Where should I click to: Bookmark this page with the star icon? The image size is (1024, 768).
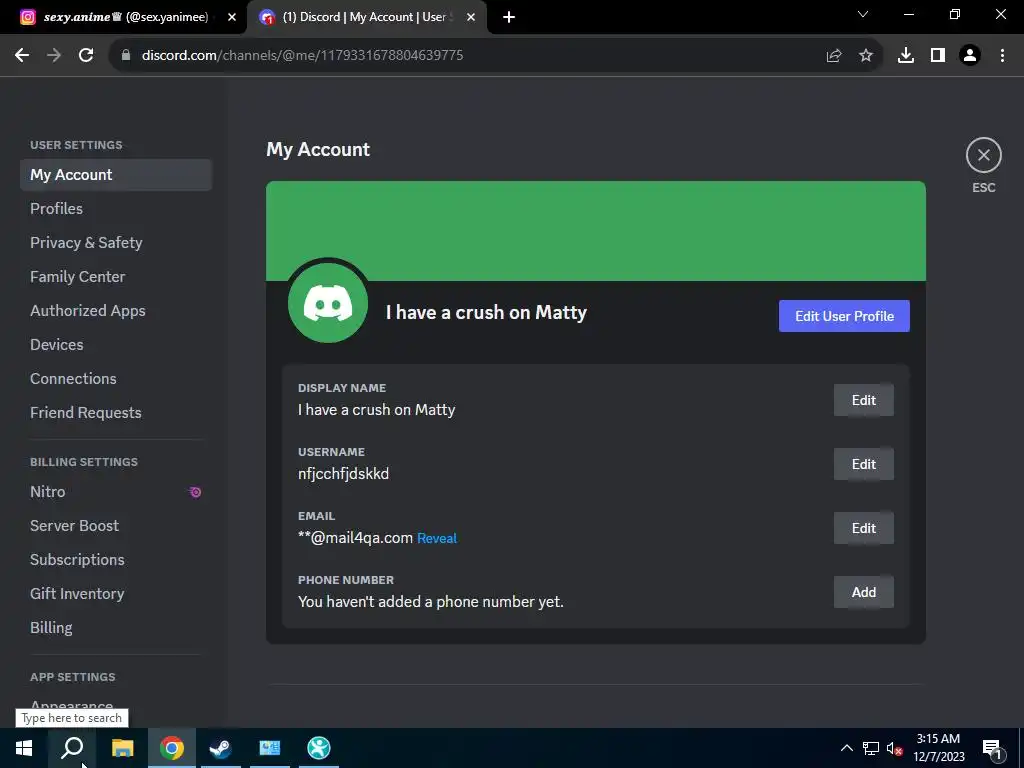865,56
